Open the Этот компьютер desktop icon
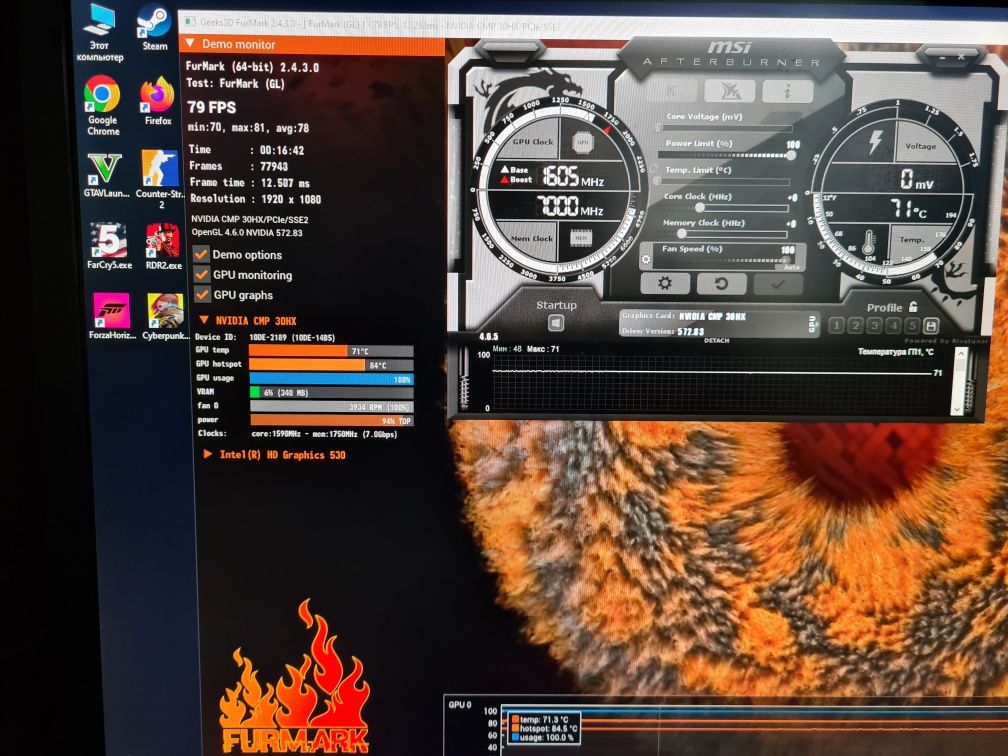 tap(100, 32)
